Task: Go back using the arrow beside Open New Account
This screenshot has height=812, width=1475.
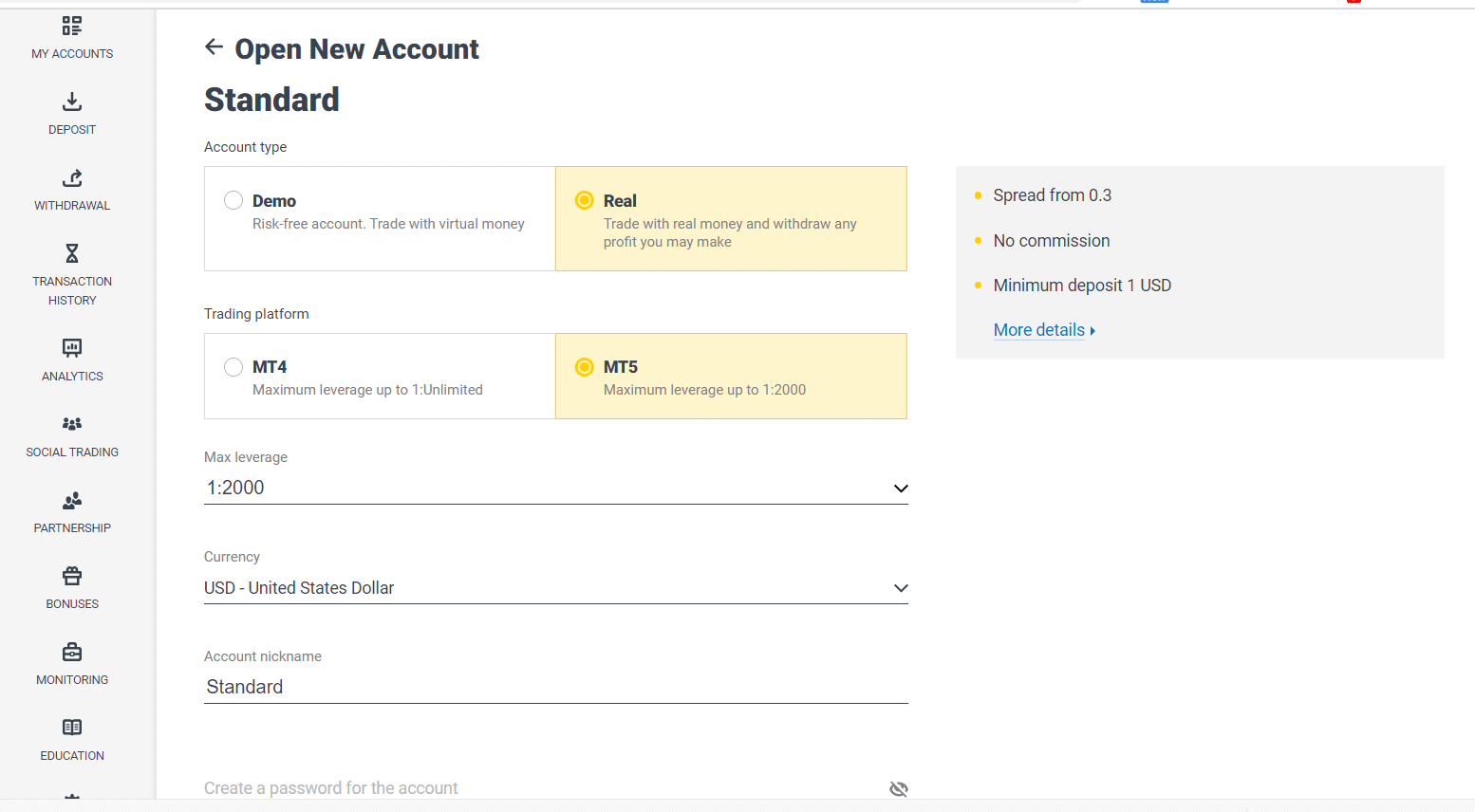Action: [215, 47]
